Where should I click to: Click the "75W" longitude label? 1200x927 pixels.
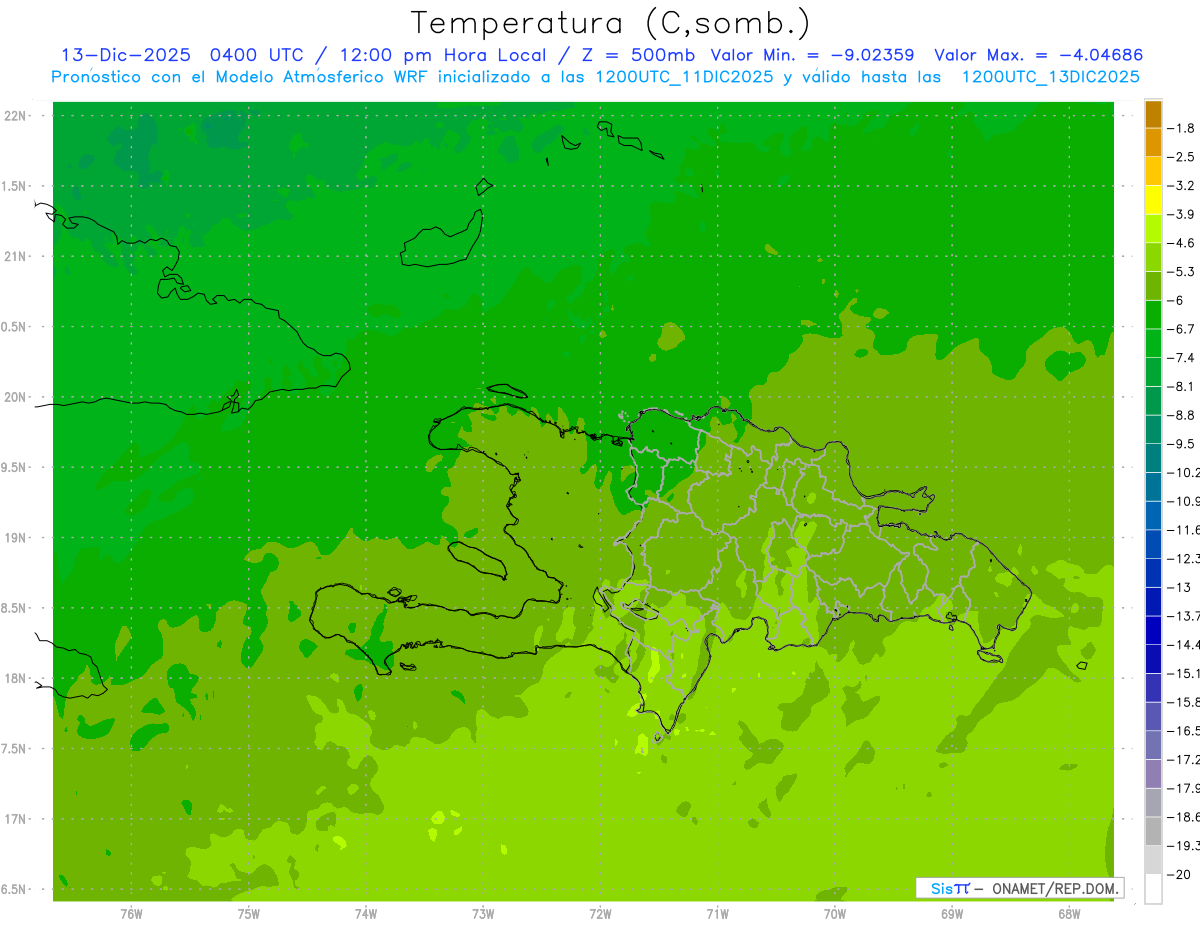click(x=249, y=914)
